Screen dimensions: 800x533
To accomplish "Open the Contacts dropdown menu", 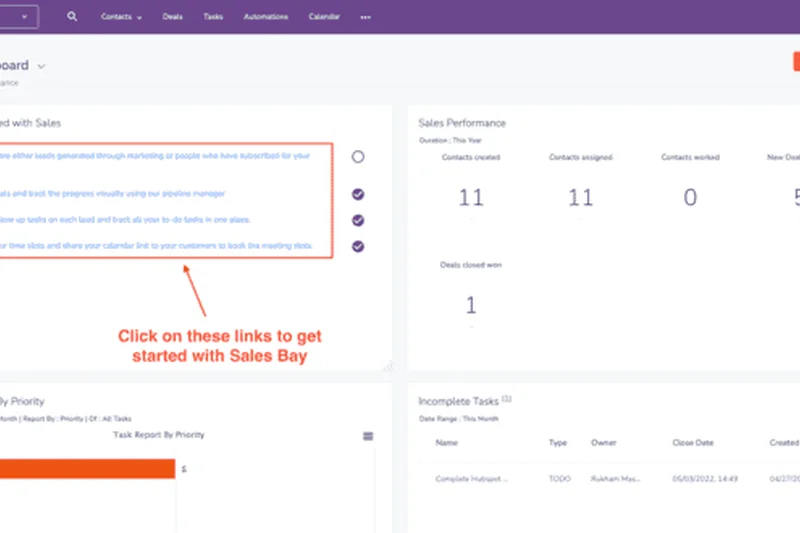I will [x=121, y=17].
